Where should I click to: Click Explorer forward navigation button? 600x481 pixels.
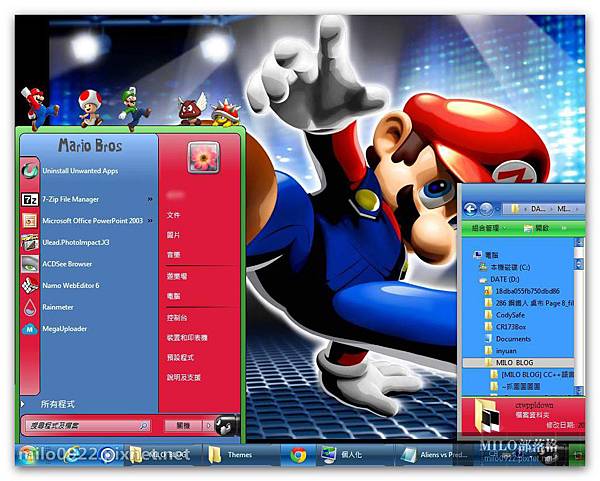pos(486,209)
